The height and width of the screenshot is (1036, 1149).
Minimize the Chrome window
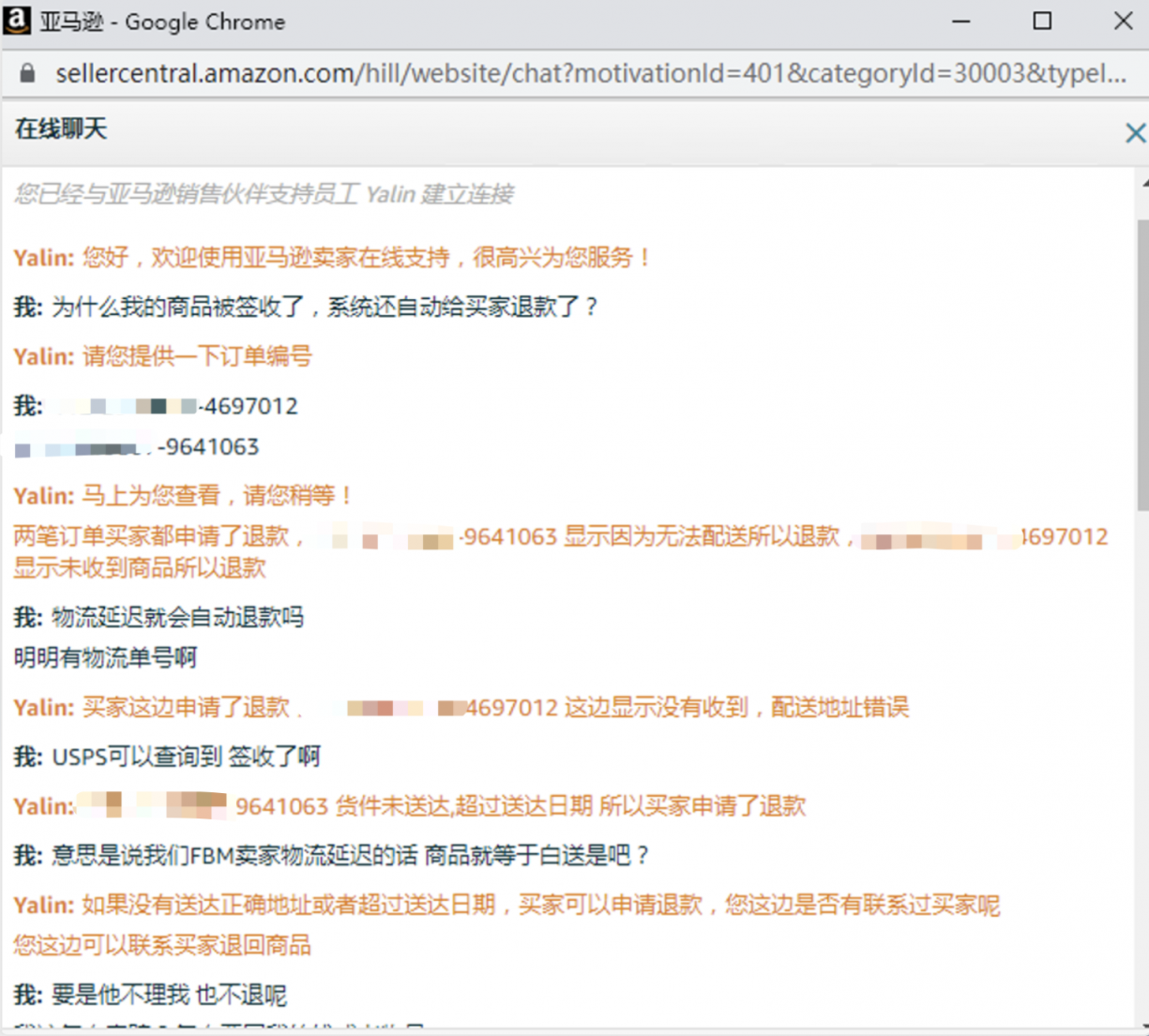(961, 21)
